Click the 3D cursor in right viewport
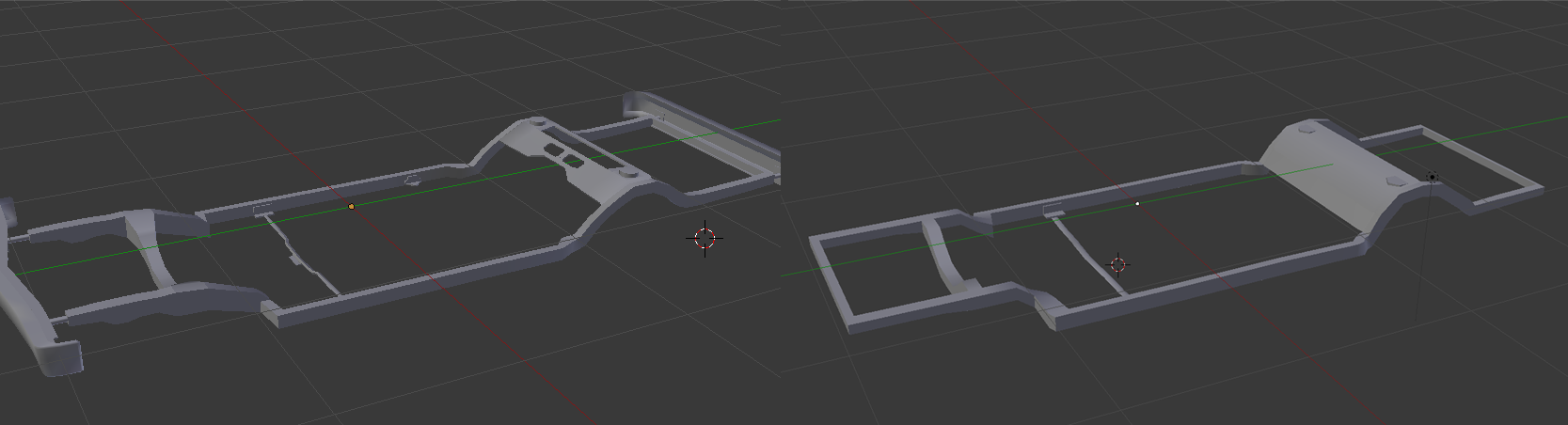Screen dimensions: 1568x425 point(1118,264)
